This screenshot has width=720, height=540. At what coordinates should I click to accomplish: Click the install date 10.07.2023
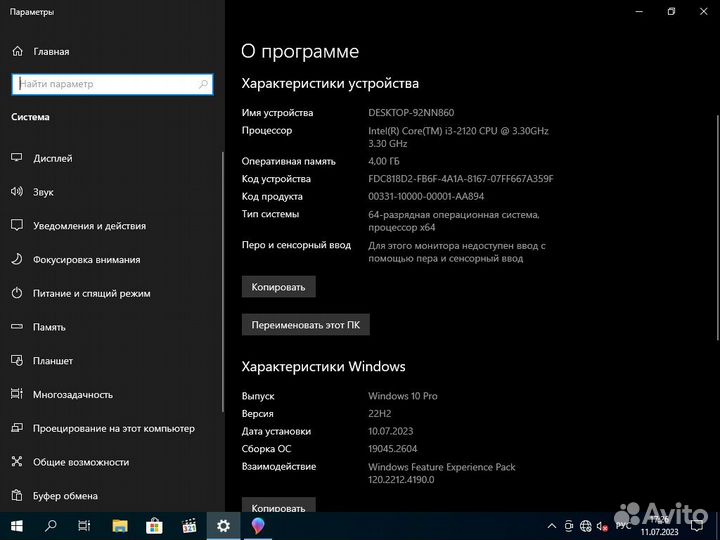(391, 432)
